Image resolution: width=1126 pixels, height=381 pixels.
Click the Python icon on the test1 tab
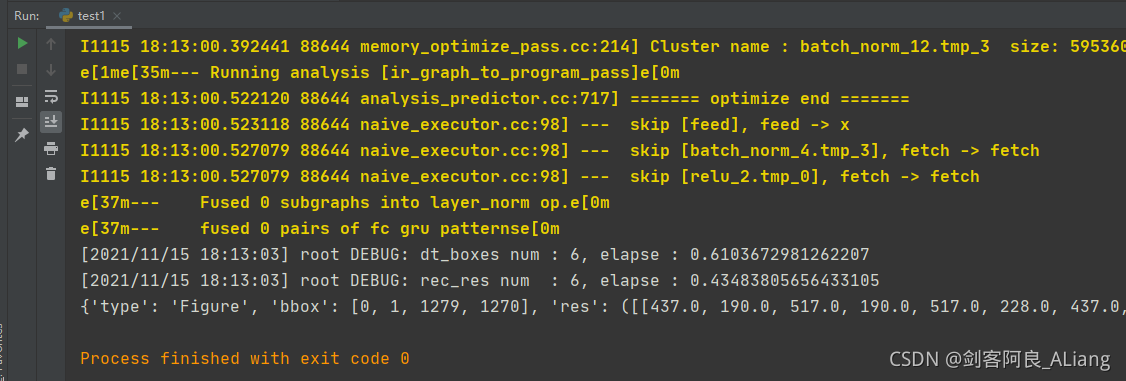click(66, 15)
